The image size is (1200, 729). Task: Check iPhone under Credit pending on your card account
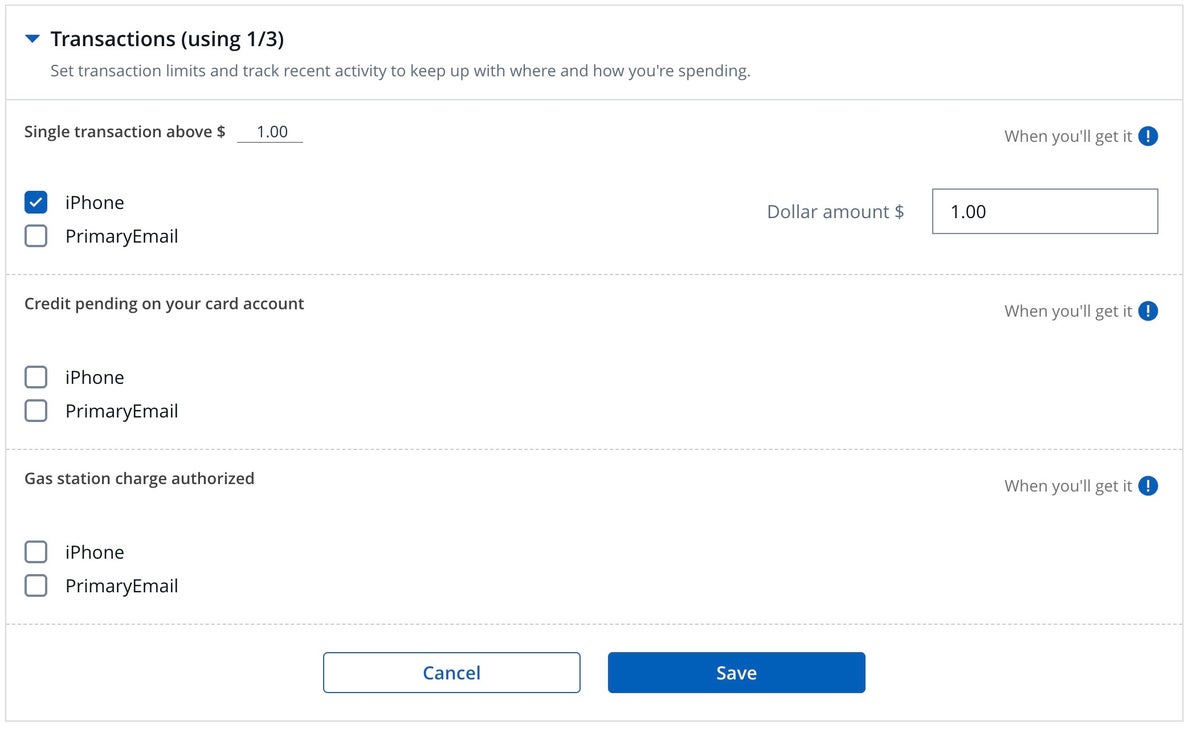pos(36,377)
